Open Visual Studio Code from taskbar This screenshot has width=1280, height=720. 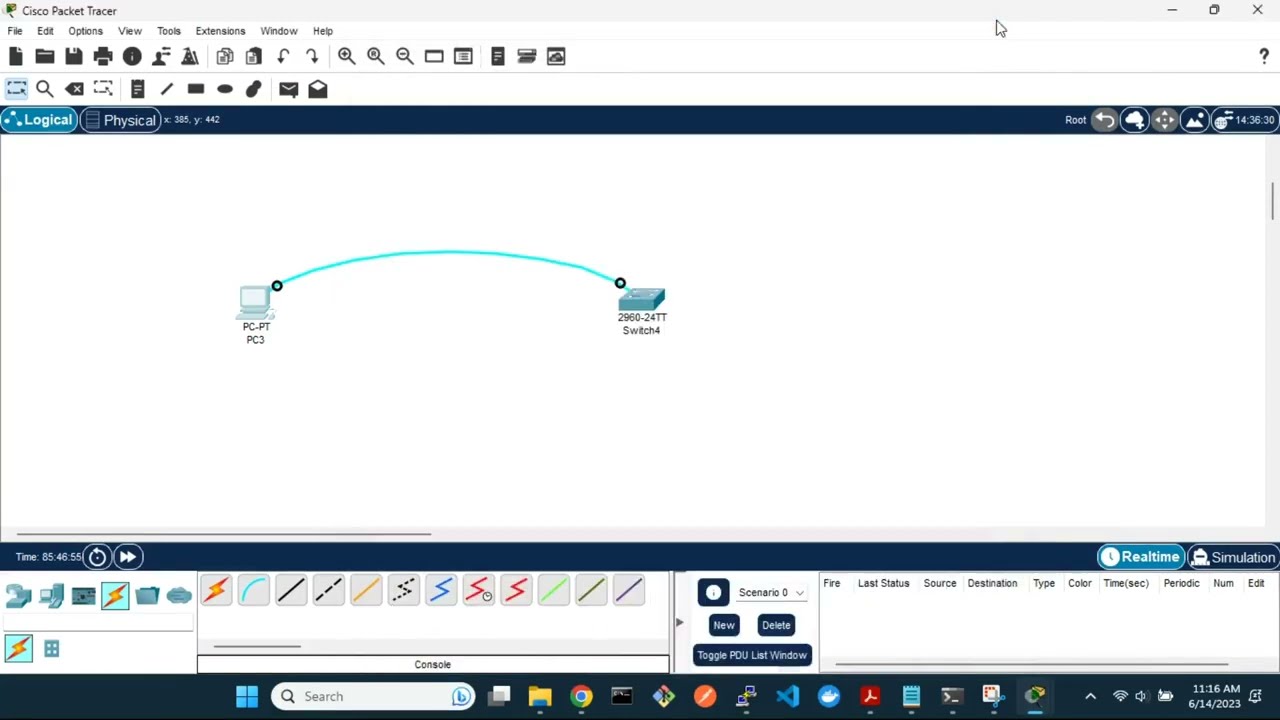[x=788, y=696]
